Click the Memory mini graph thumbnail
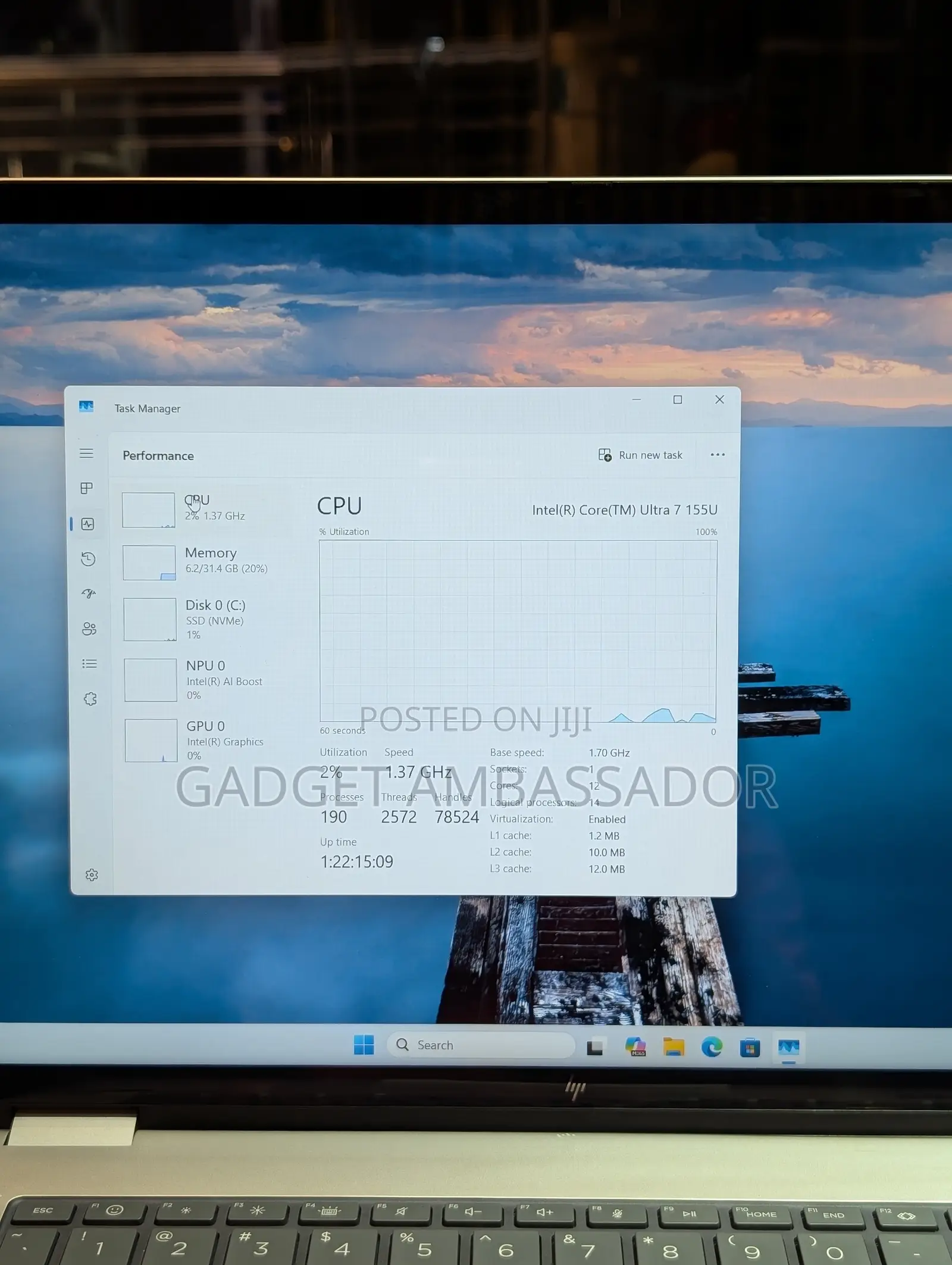Image resolution: width=952 pixels, height=1265 pixels. pos(149,563)
